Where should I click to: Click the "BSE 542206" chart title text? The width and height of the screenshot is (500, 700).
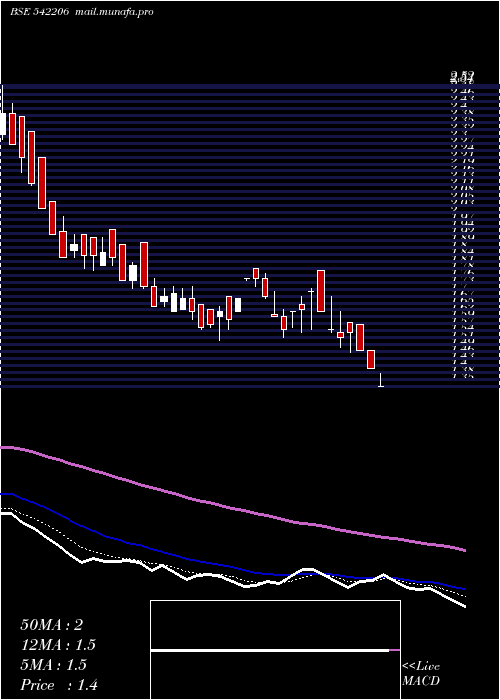point(39,12)
